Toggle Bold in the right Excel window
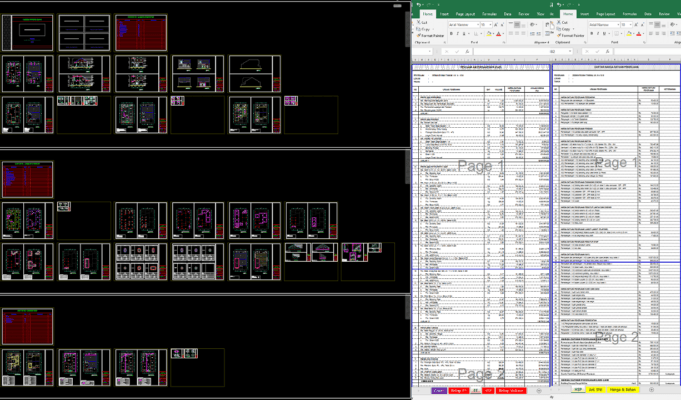Screen dimensions: 681x400 click(591, 33)
